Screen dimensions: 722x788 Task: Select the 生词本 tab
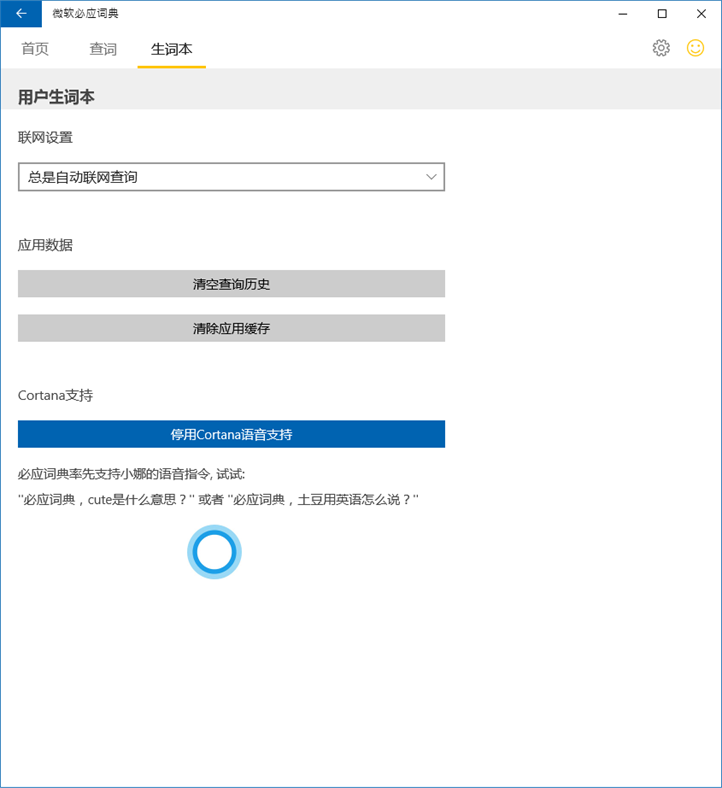coord(171,49)
